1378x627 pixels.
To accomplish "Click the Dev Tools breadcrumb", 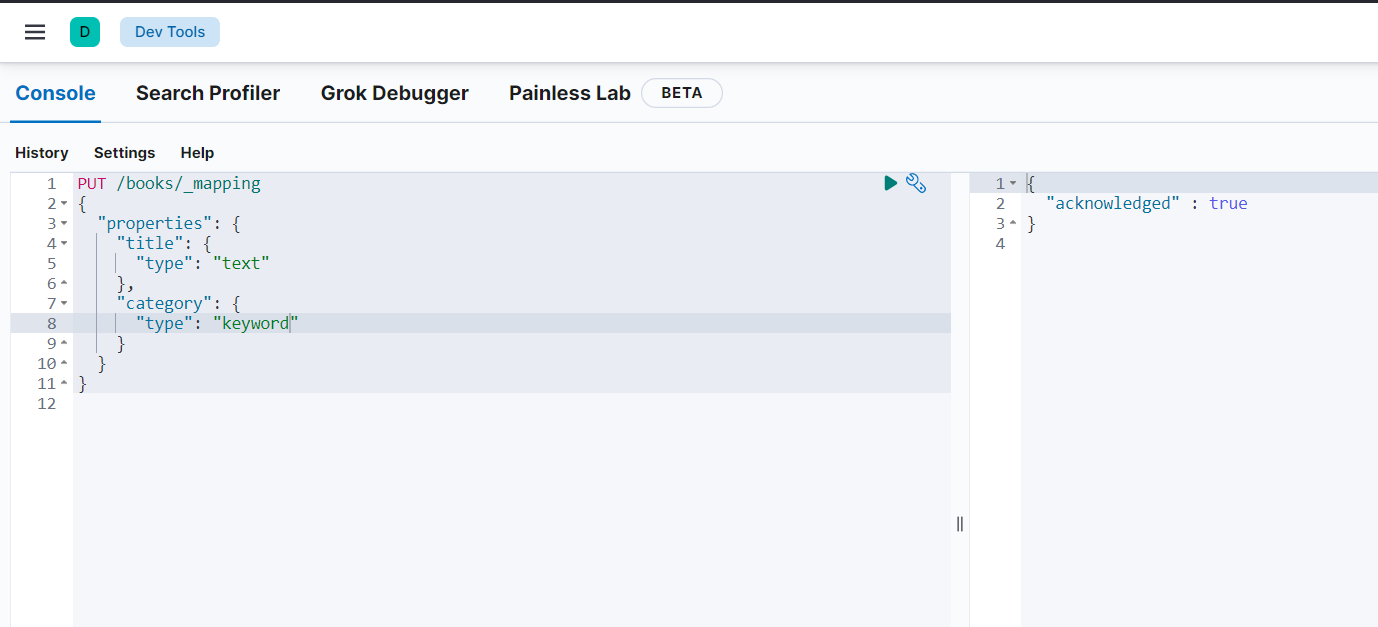I will (170, 32).
